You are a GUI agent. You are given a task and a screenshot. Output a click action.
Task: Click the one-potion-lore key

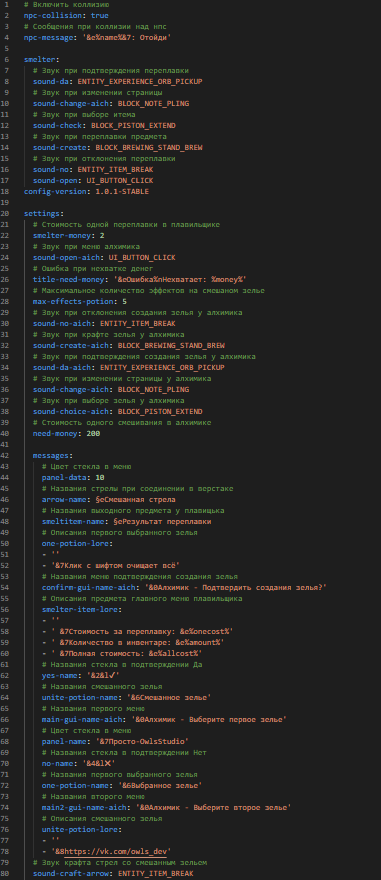click(75, 543)
